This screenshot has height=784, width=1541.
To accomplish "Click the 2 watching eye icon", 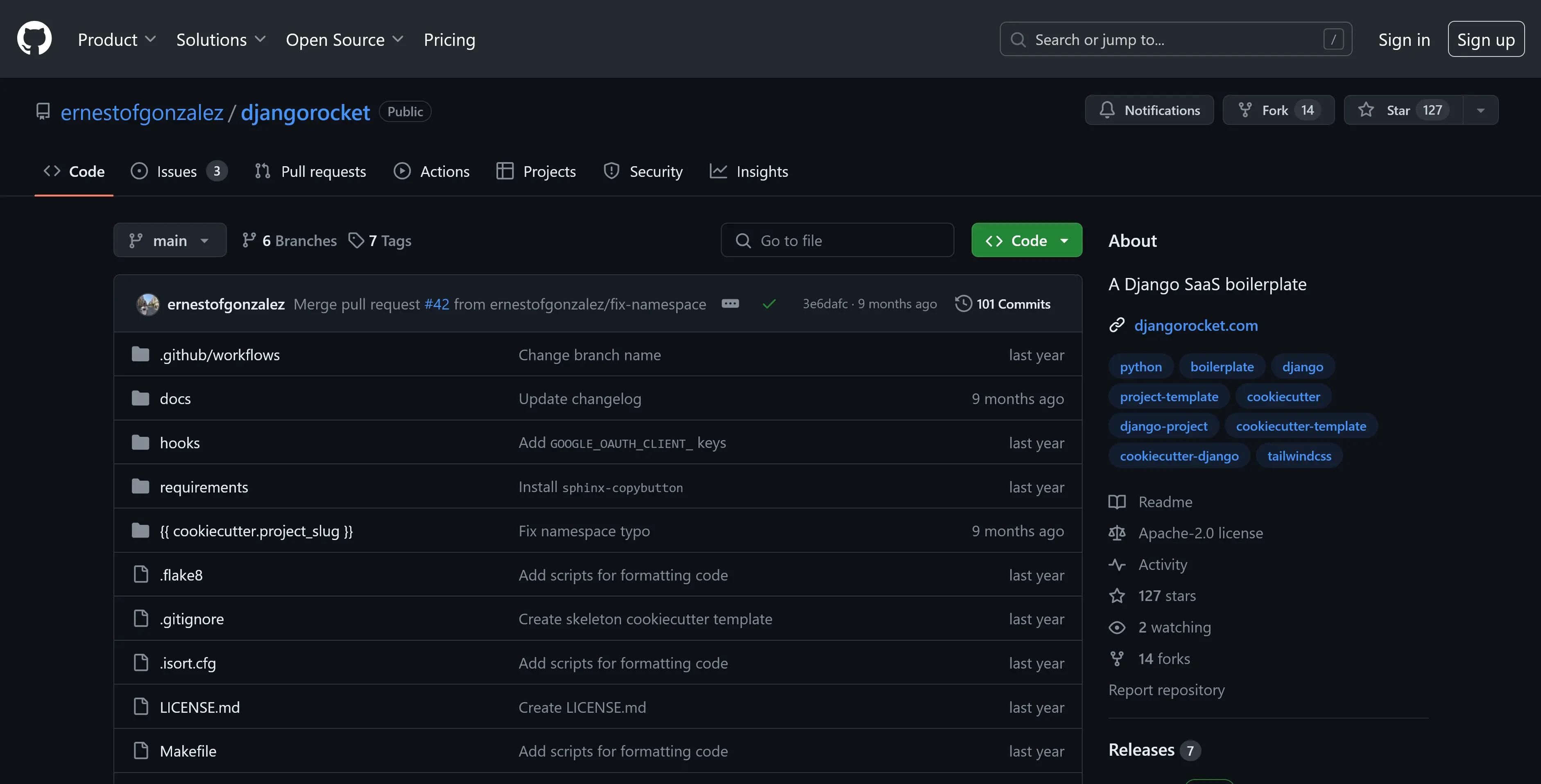I will pos(1117,627).
